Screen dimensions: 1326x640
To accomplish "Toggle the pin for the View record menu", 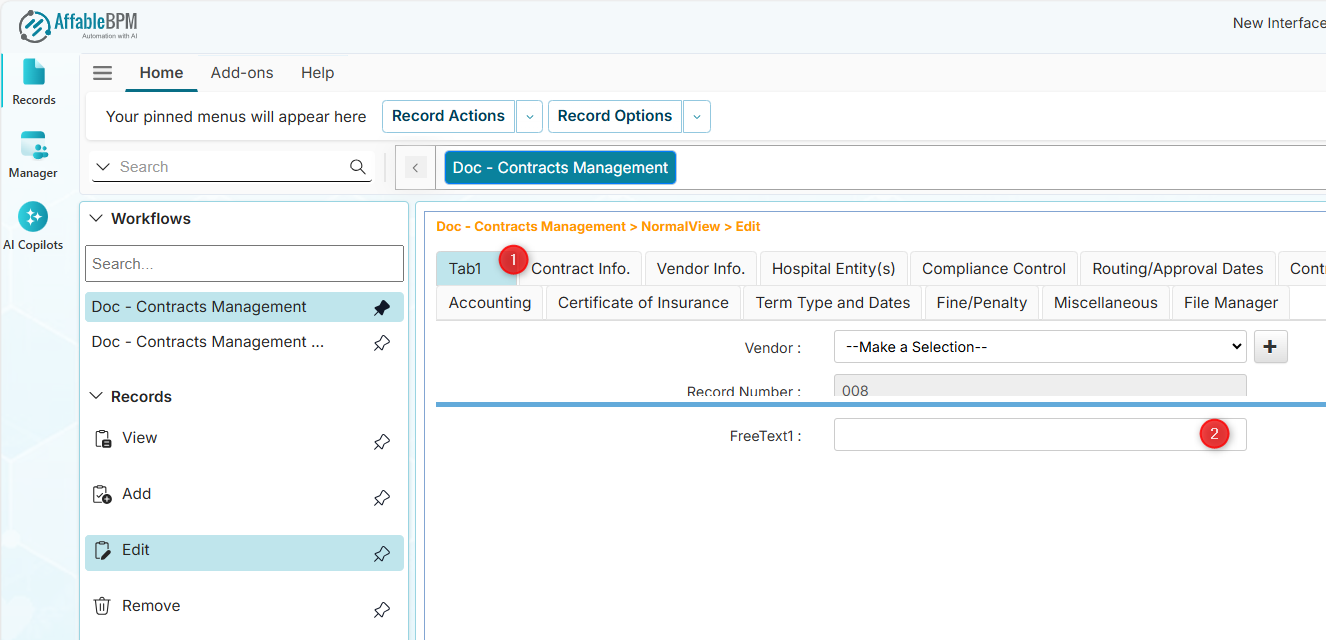I will 382,441.
